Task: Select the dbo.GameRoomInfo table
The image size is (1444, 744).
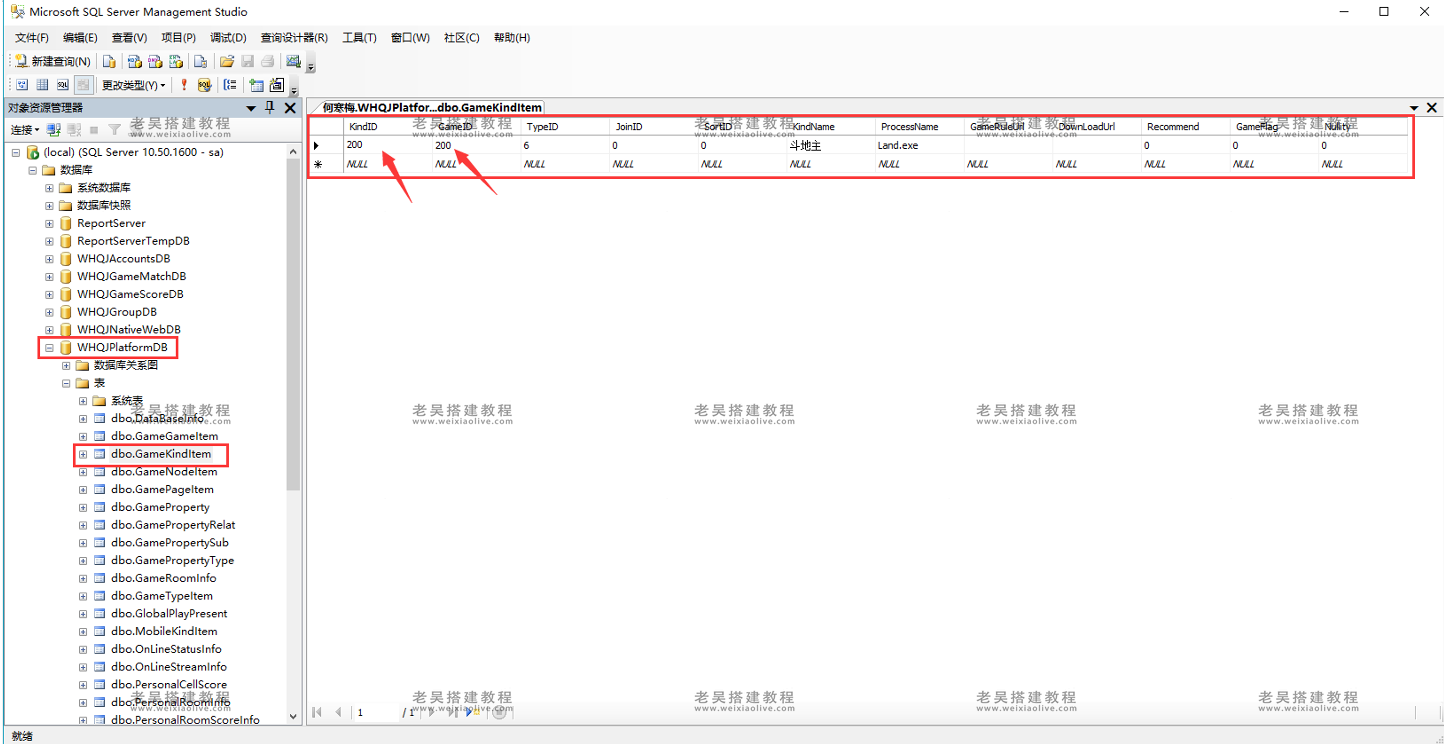Action: 163,578
